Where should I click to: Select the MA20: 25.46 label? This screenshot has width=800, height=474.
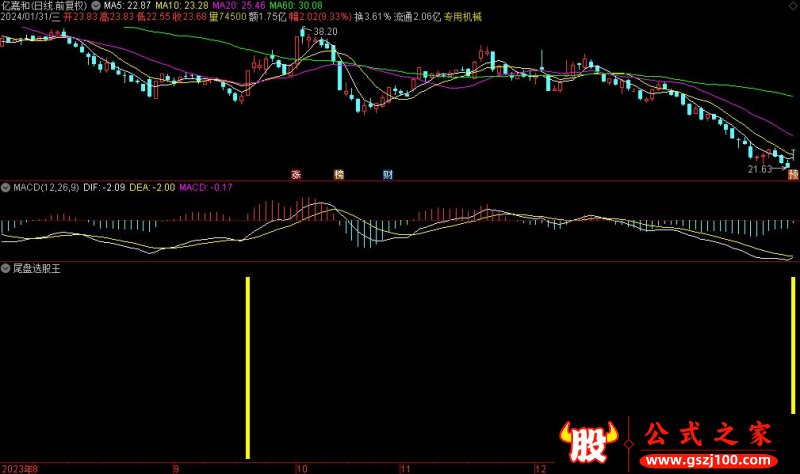(x=239, y=6)
